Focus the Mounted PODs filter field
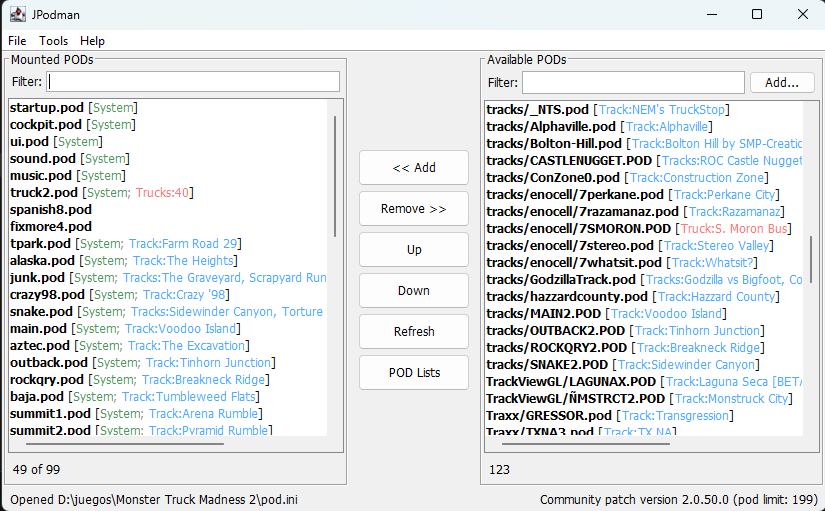Screen dimensions: 825x511 tap(193, 82)
